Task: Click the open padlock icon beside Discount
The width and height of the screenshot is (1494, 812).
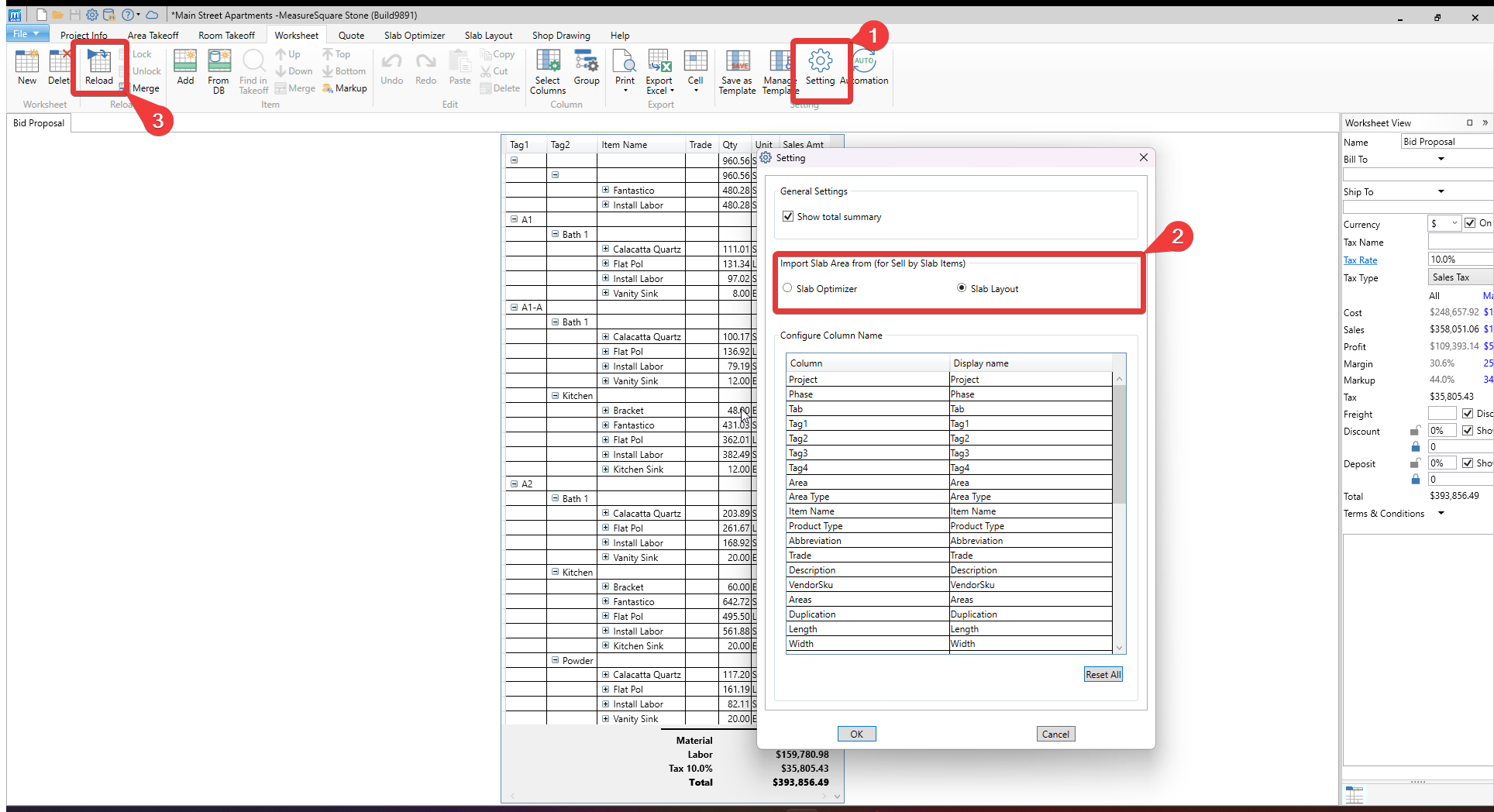Action: pyautogui.click(x=1415, y=431)
